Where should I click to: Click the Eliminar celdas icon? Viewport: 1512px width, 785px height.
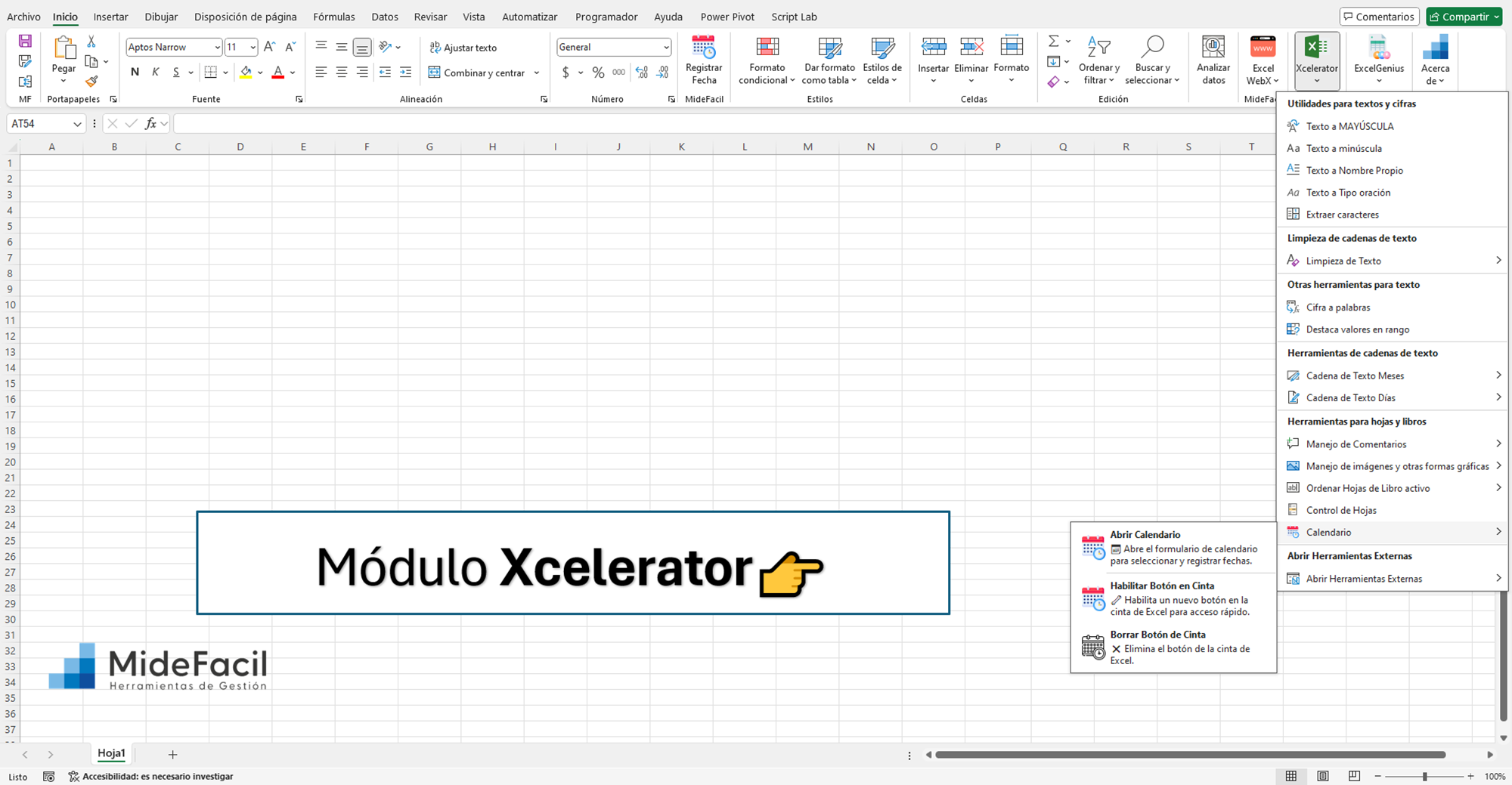(x=971, y=48)
